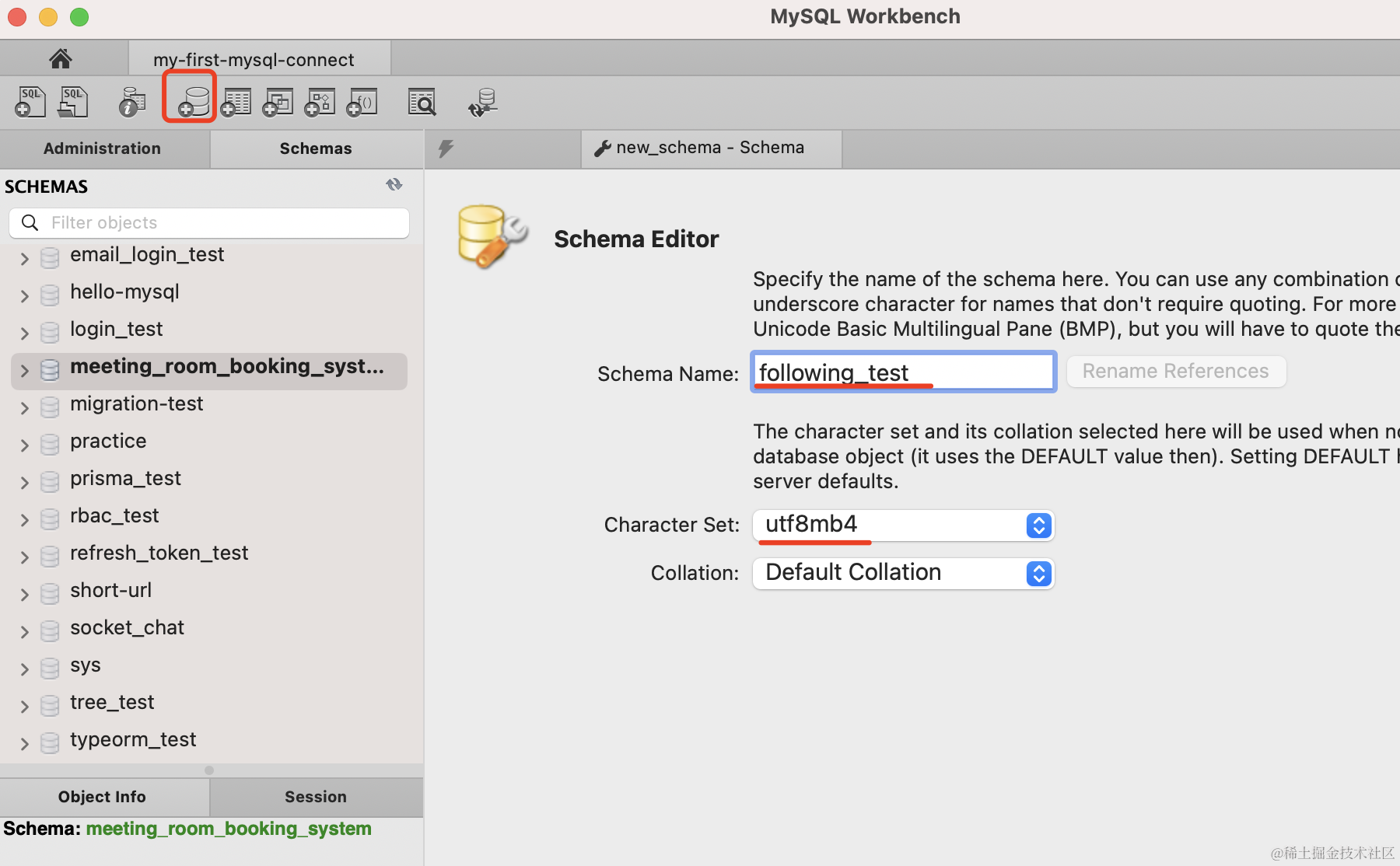The image size is (1400, 866).
Task: Click the reconnect to DBMS icon
Action: coord(483,102)
